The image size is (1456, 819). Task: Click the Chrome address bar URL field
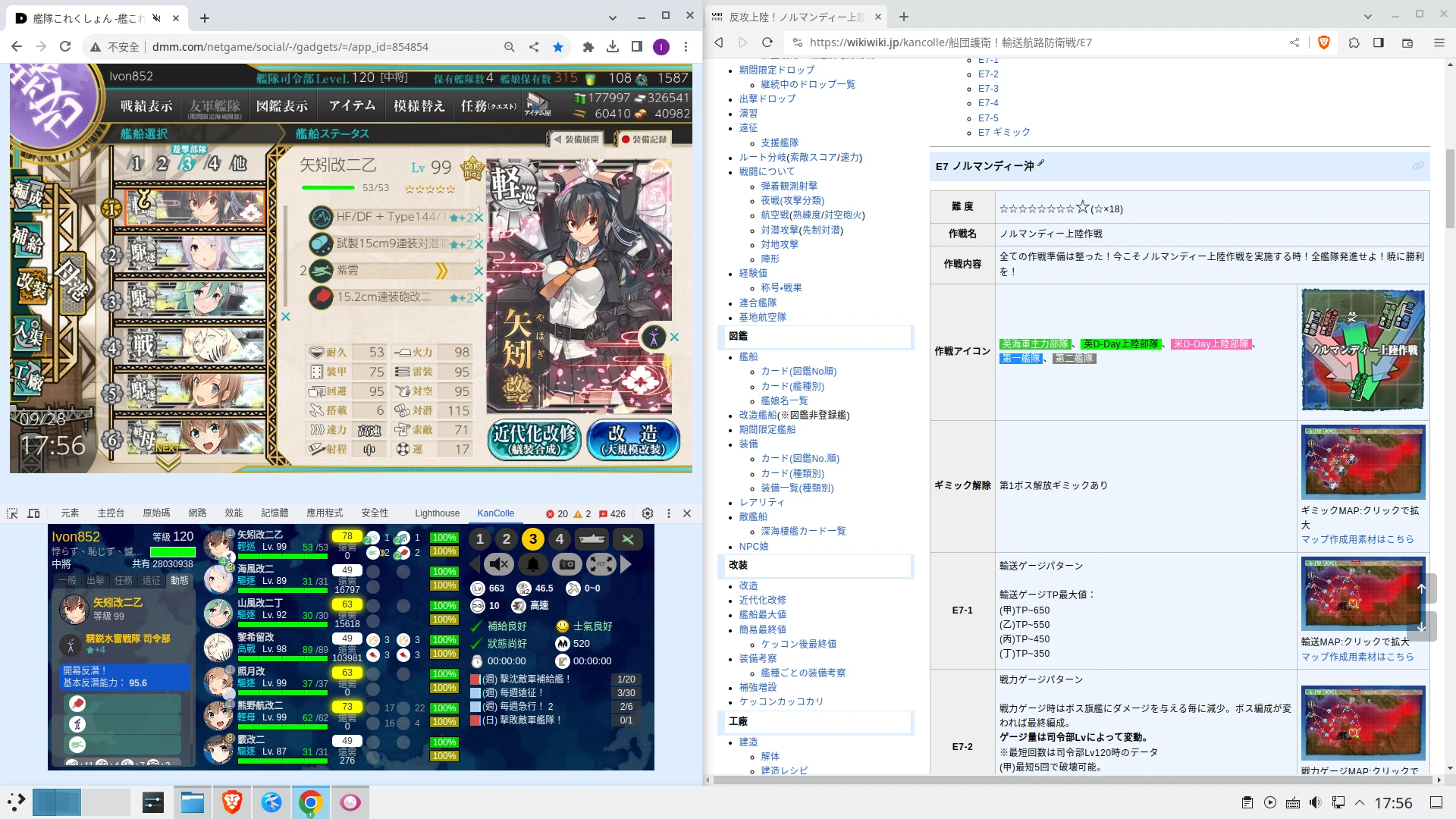(290, 47)
